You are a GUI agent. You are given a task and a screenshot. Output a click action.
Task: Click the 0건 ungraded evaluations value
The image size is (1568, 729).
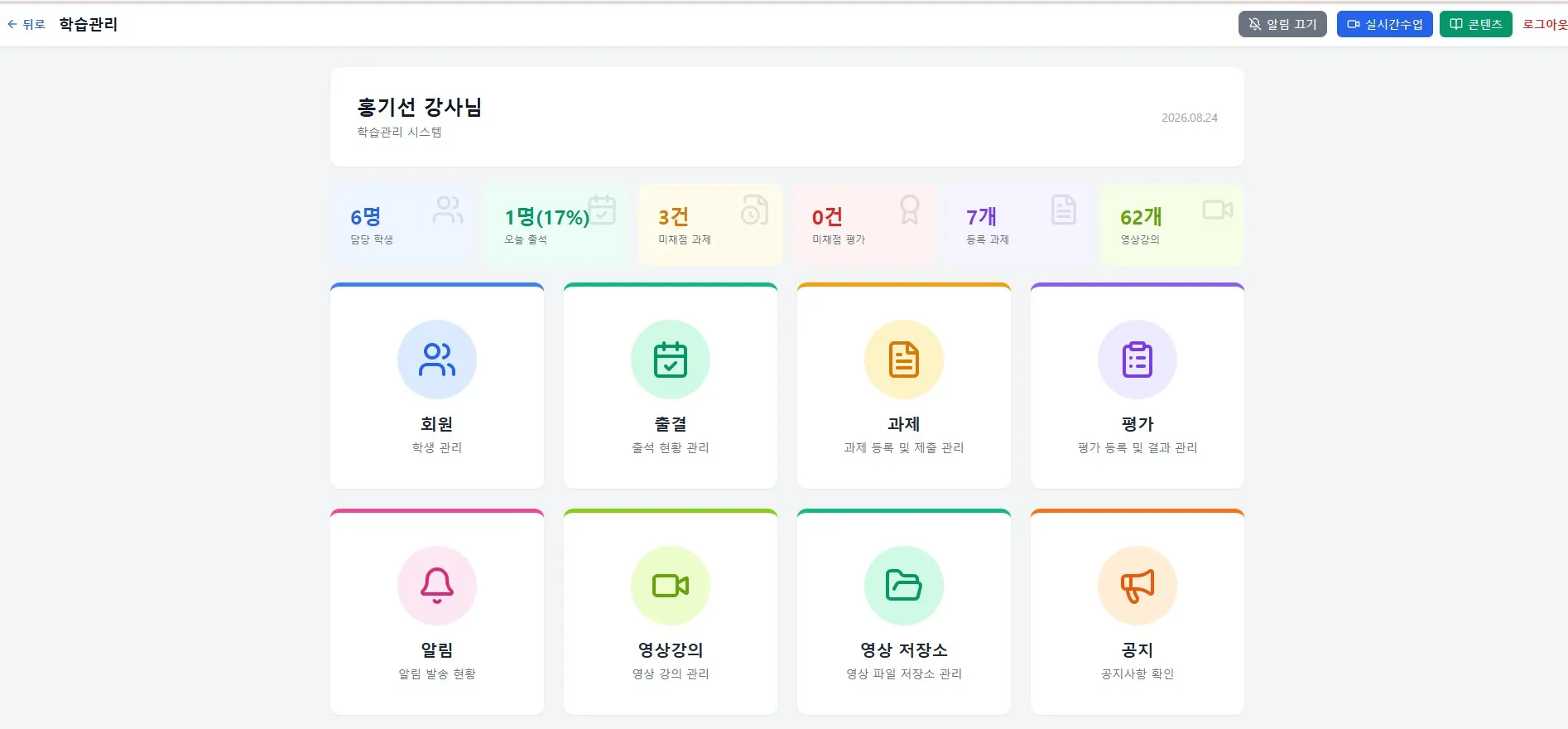(827, 217)
